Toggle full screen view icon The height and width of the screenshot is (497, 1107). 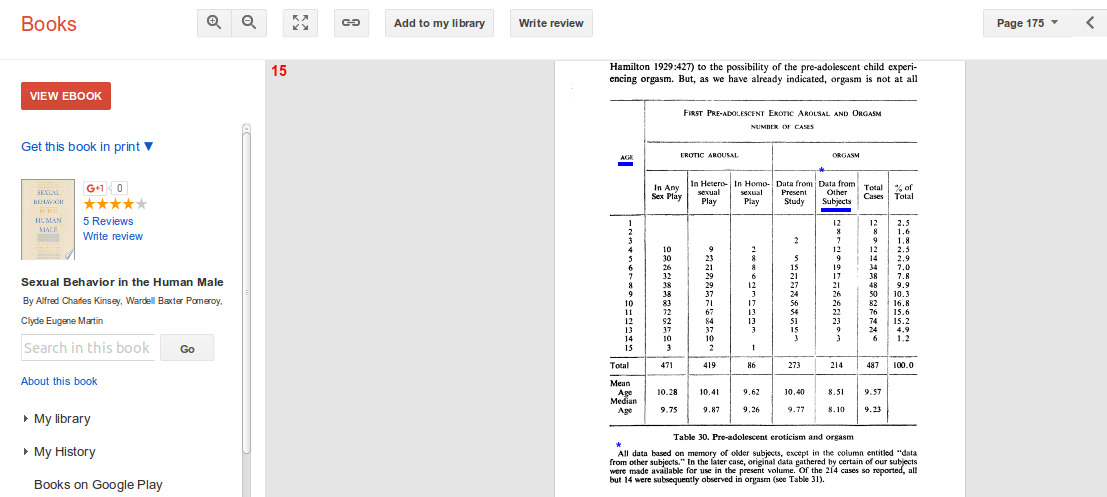(300, 23)
